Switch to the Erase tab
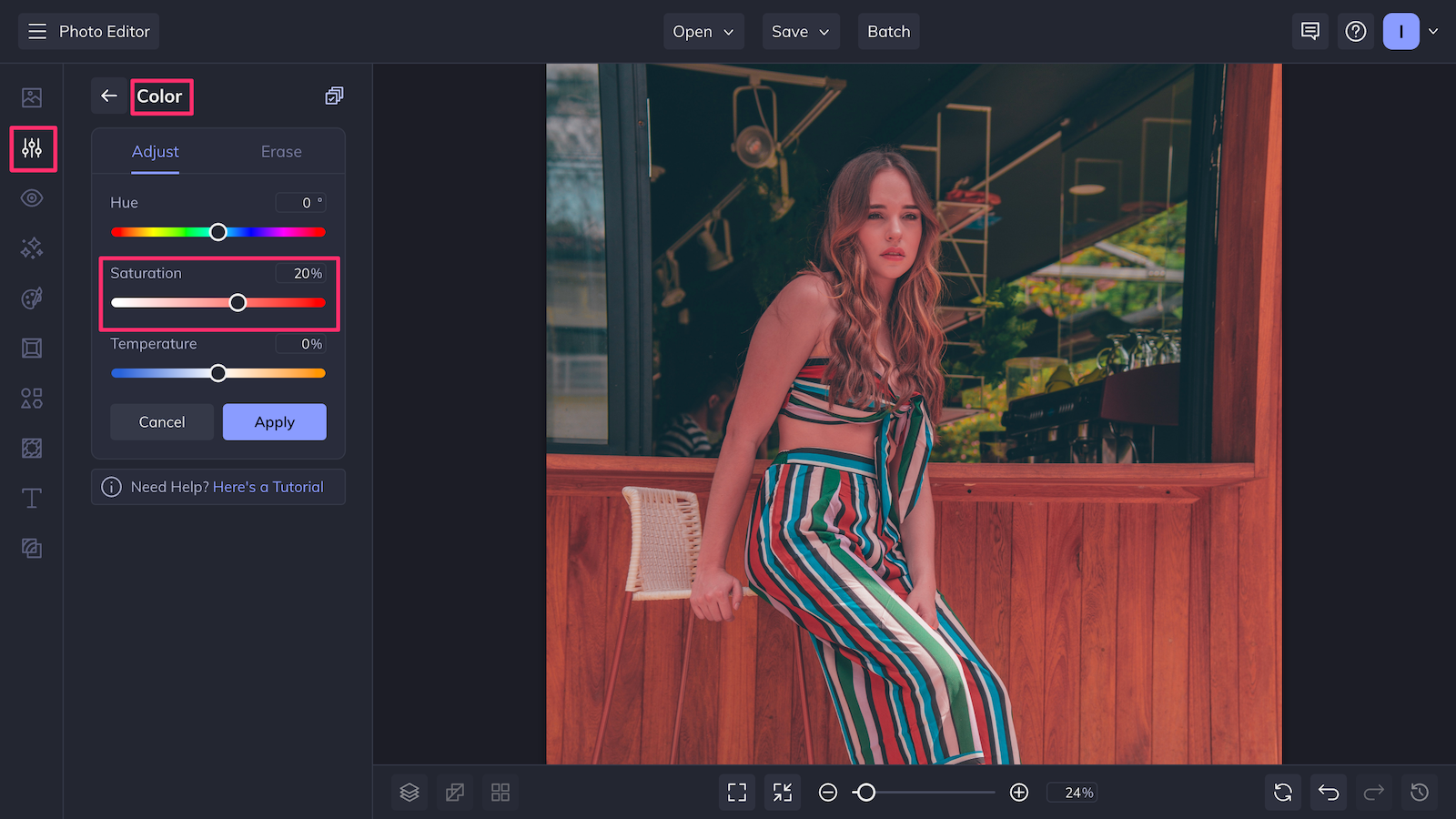This screenshot has height=819, width=1456. 280,151
